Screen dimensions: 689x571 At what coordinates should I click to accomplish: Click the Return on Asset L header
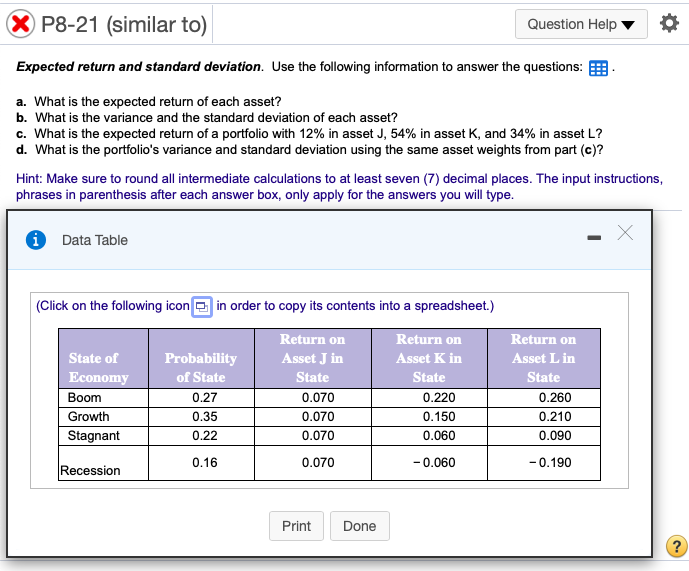(x=544, y=358)
